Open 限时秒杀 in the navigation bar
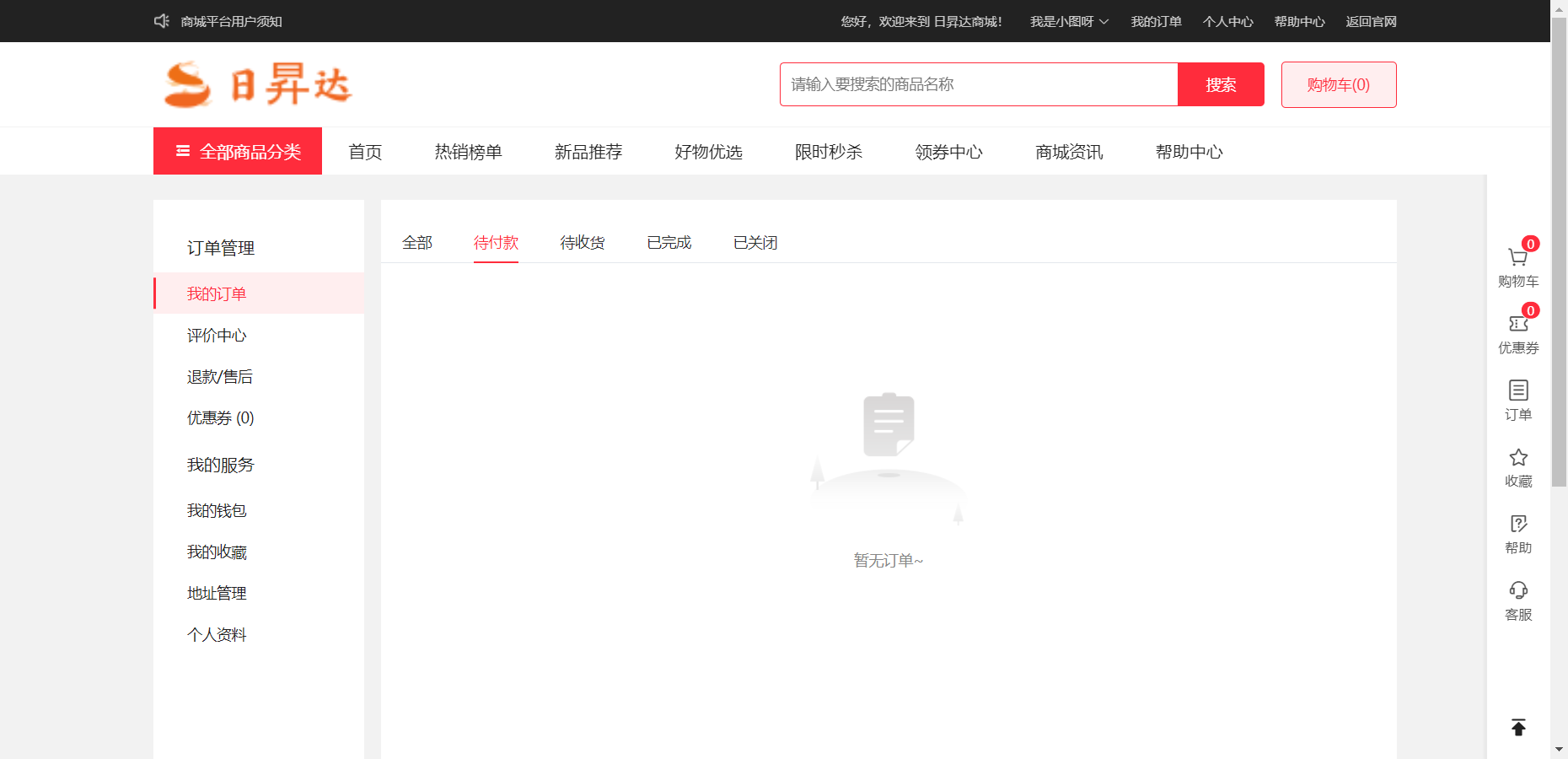 click(828, 152)
